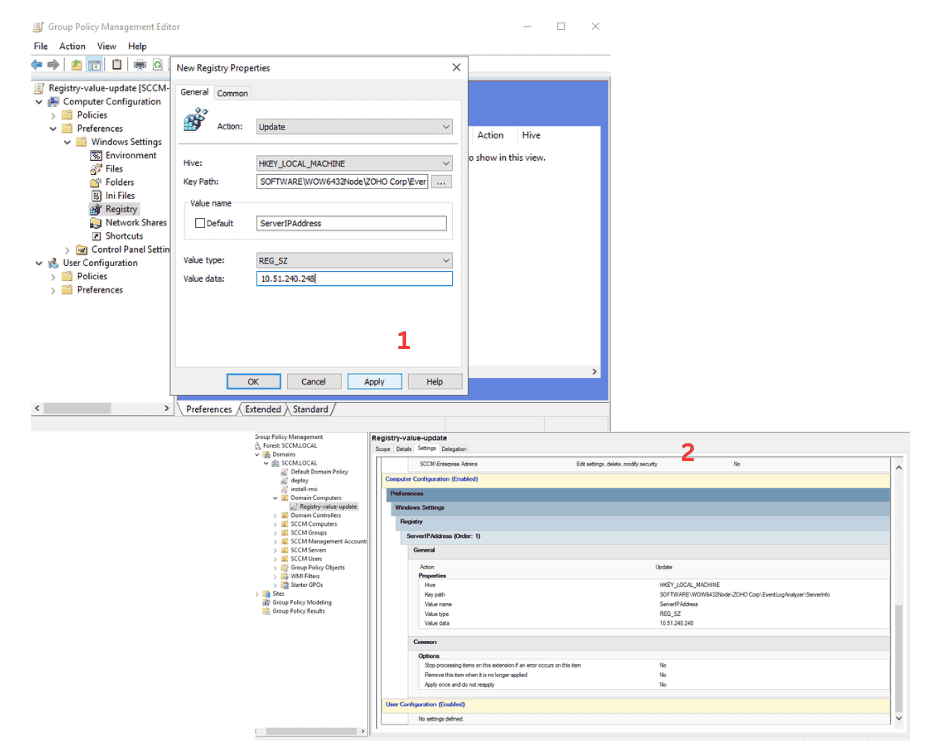Click the Refresh toolbar icon

click(x=158, y=64)
